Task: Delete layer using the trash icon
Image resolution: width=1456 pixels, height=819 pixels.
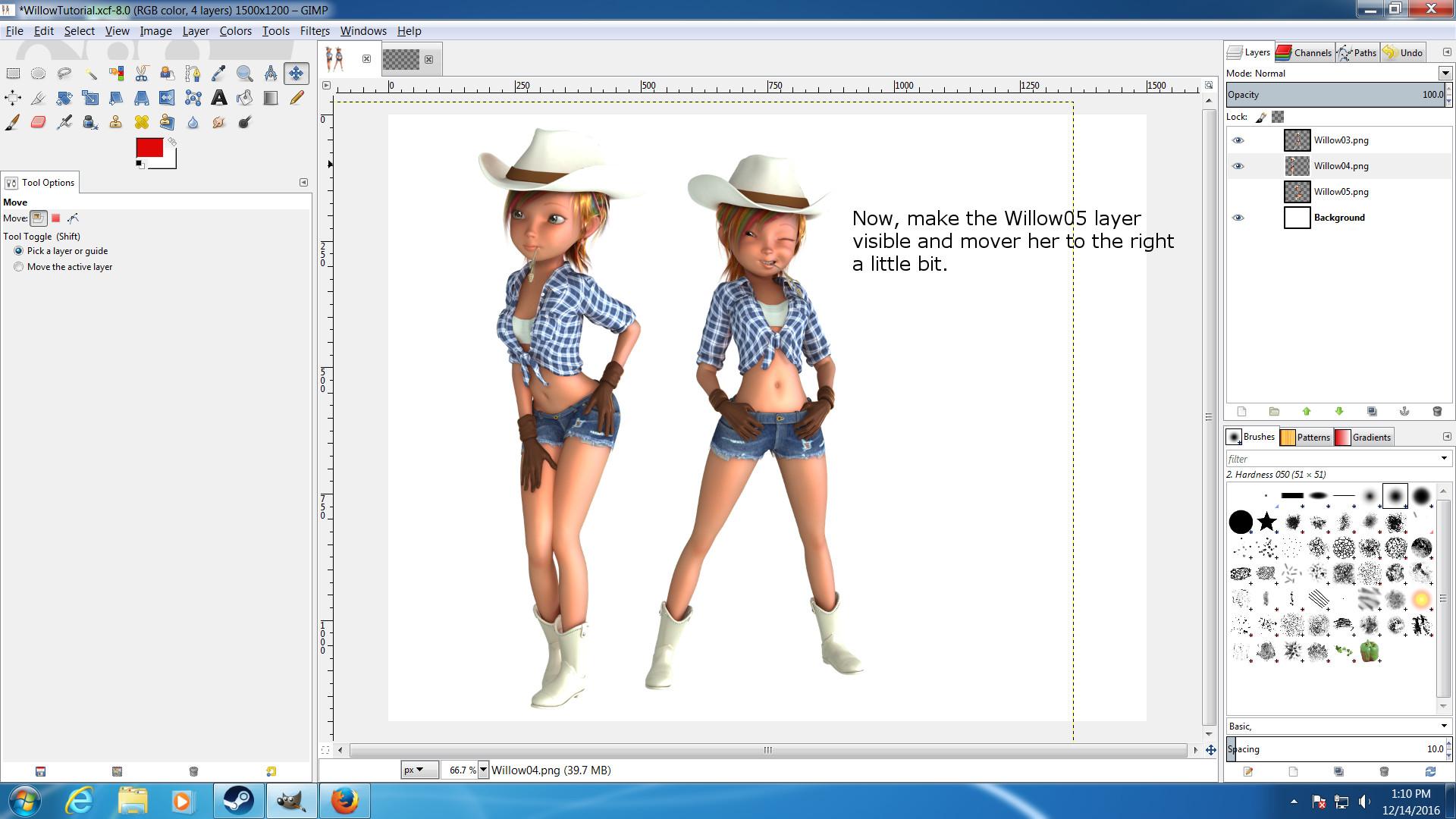Action: (x=1436, y=412)
